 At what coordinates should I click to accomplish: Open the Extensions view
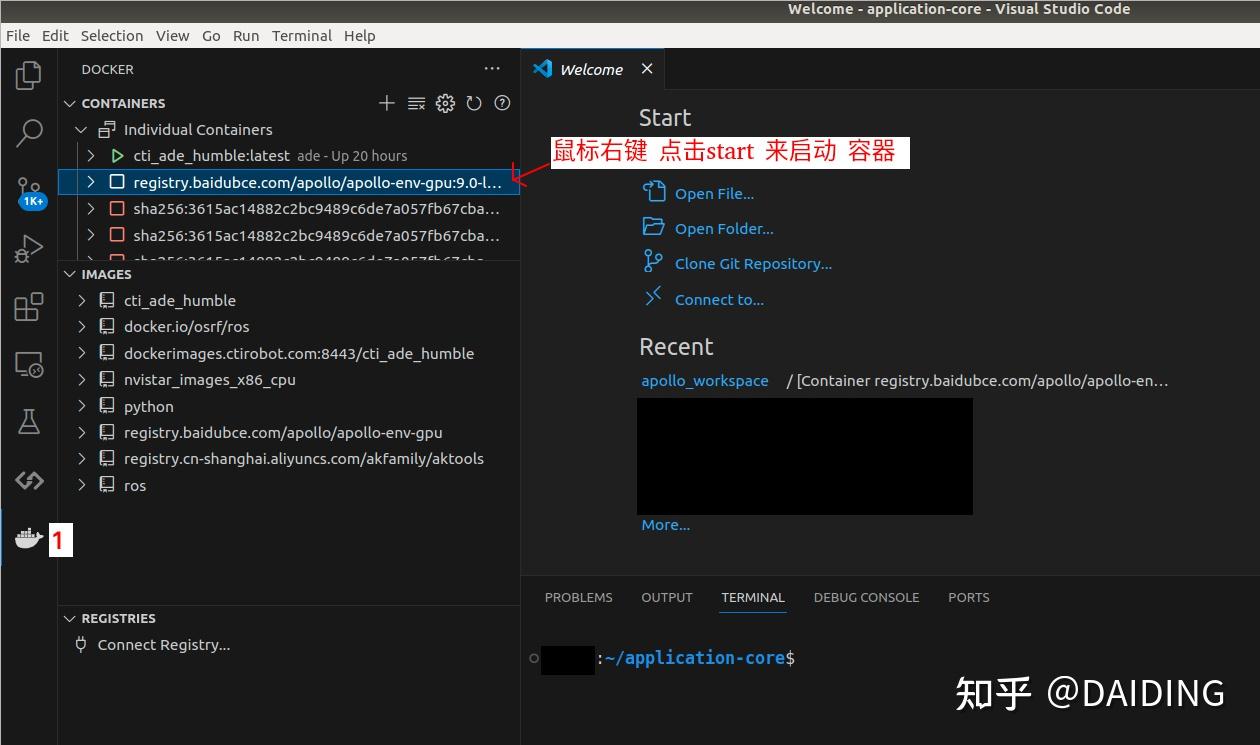[x=29, y=307]
